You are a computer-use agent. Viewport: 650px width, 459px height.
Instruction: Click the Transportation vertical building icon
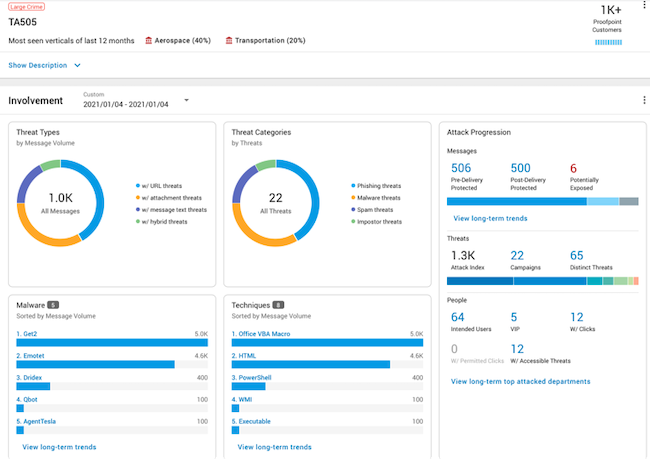pos(230,41)
